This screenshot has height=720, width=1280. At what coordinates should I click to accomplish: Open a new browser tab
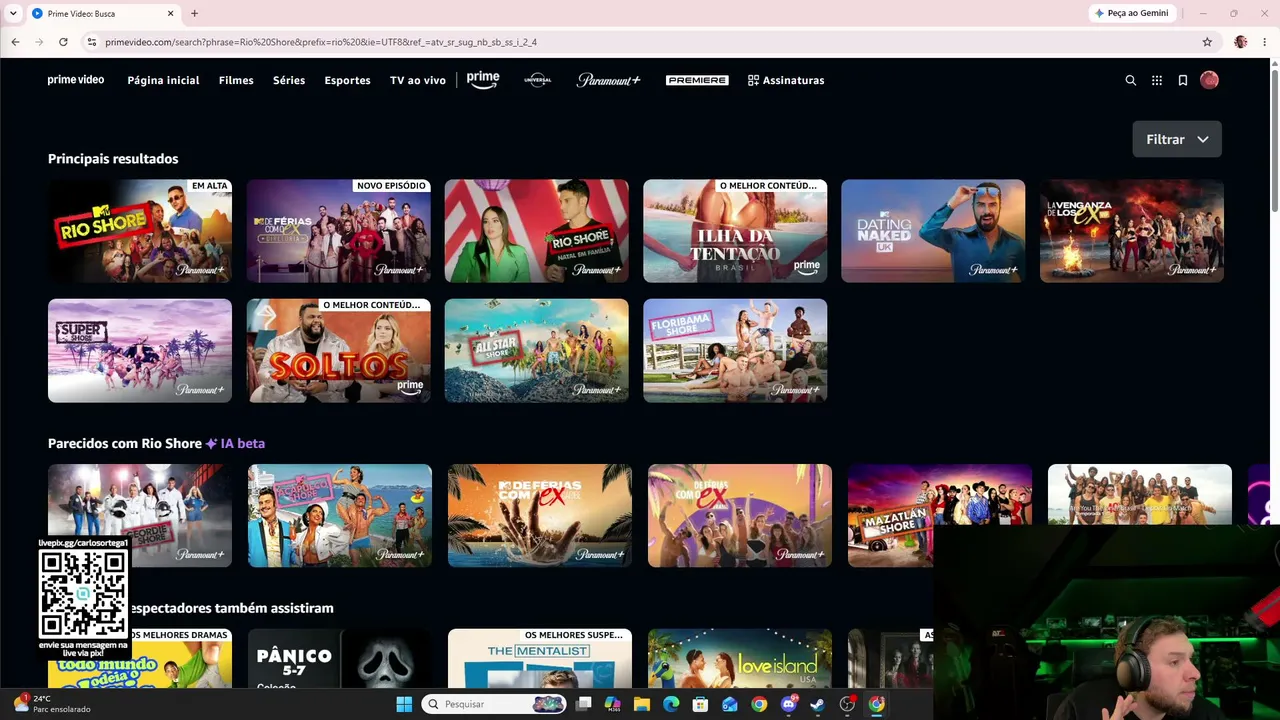pos(194,14)
